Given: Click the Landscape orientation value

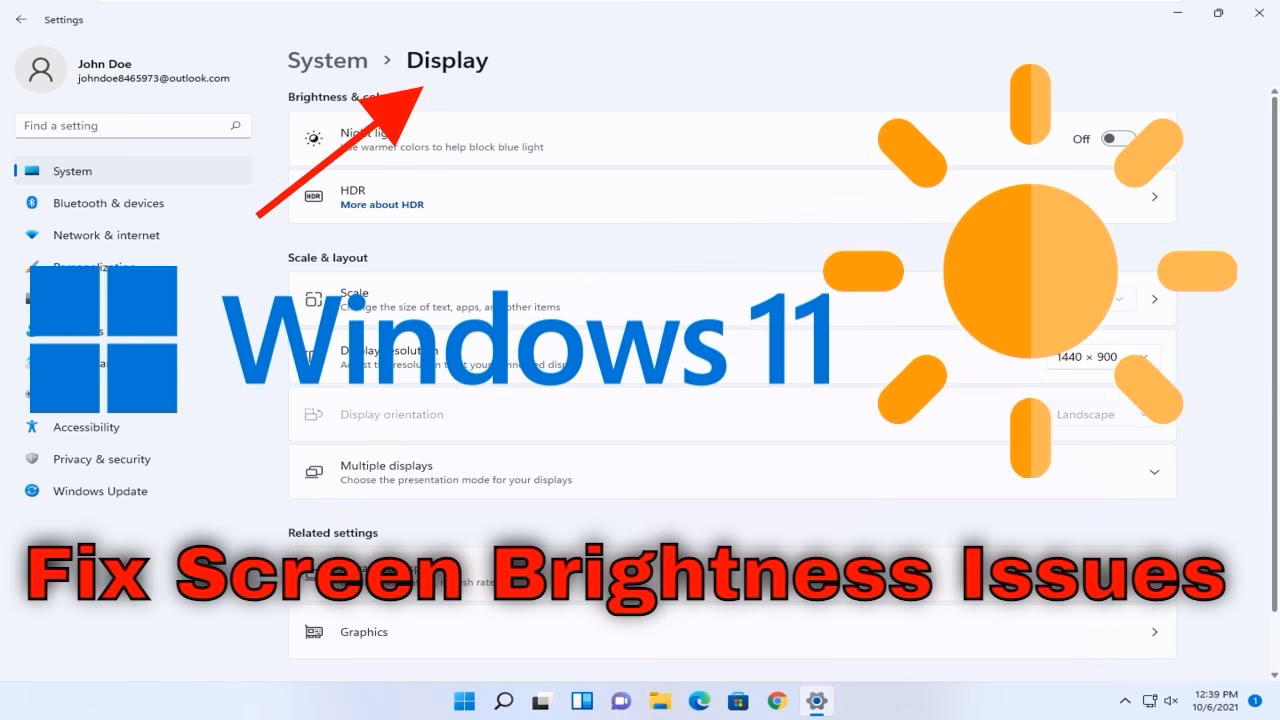Looking at the screenshot, I should click(x=1085, y=415).
